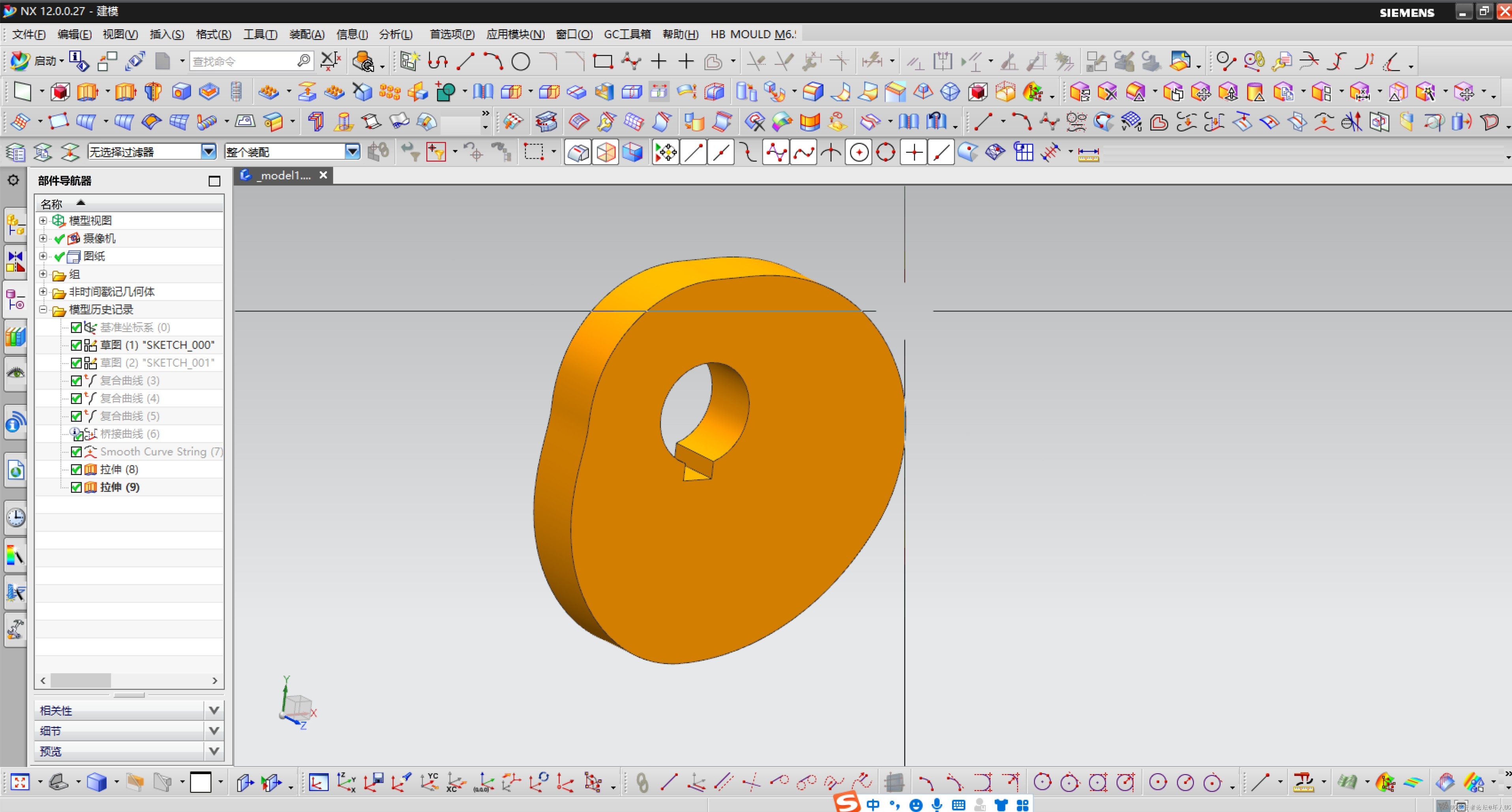Close the _model1 tab
Image resolution: width=1512 pixels, height=812 pixels.
pos(323,176)
